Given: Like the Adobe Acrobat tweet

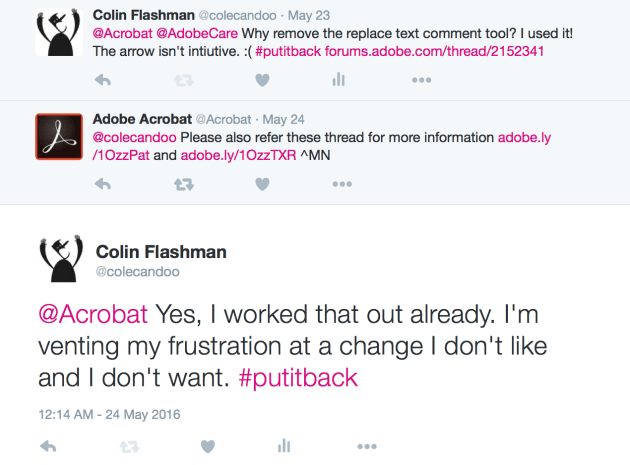Looking at the screenshot, I should click(262, 184).
